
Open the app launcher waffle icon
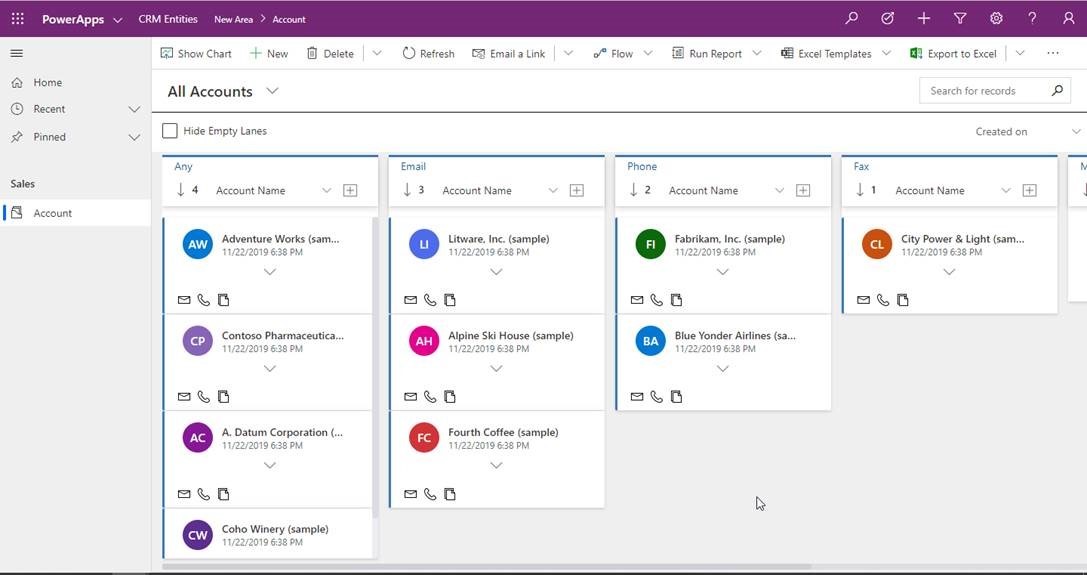coord(17,19)
